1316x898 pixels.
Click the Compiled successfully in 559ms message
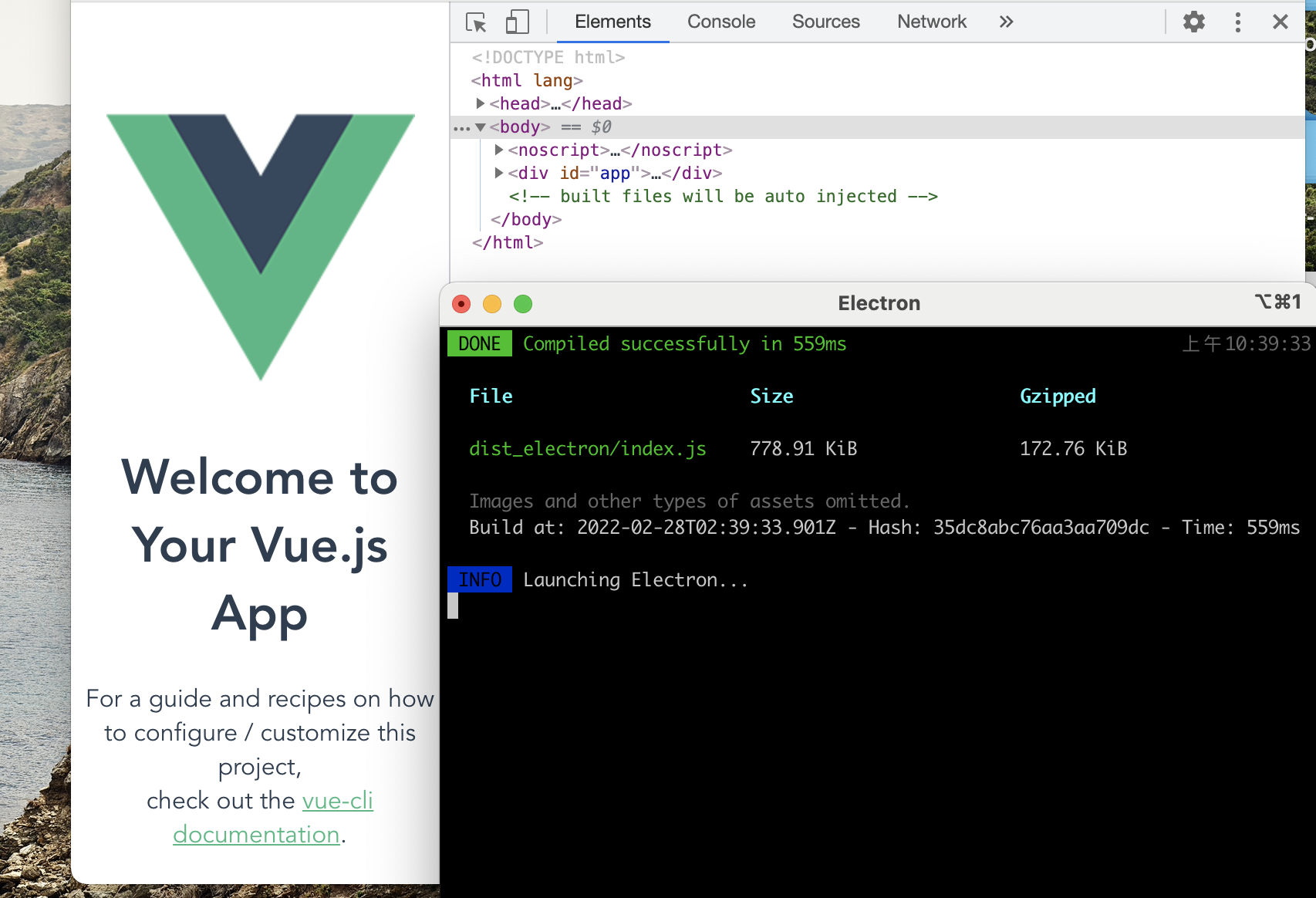[x=685, y=343]
